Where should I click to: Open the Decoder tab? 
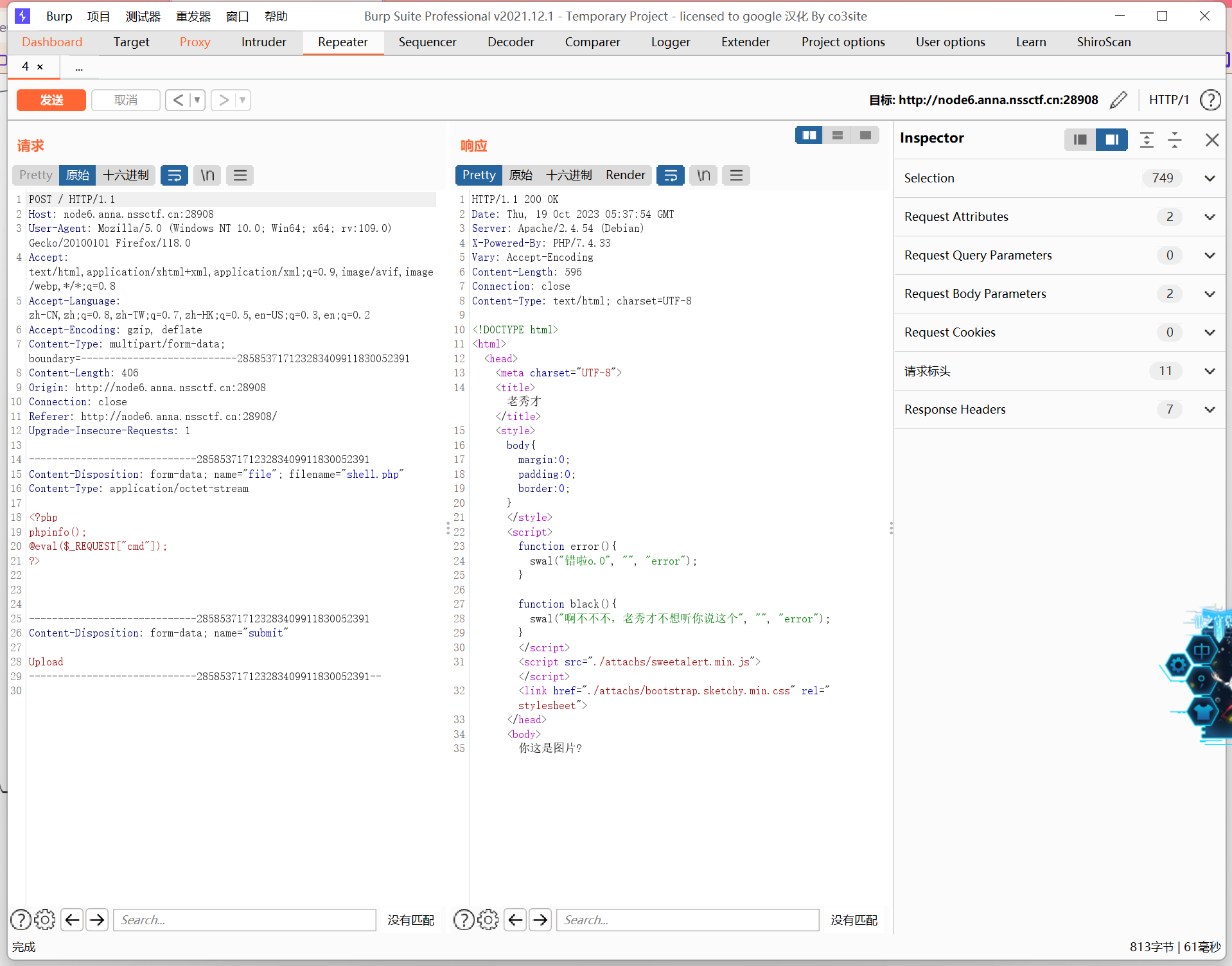tap(511, 42)
